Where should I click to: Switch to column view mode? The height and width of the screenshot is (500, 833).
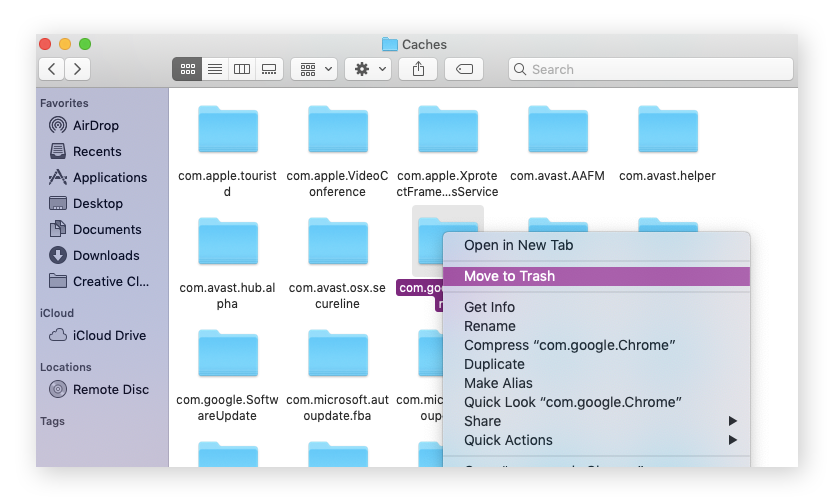tap(241, 69)
